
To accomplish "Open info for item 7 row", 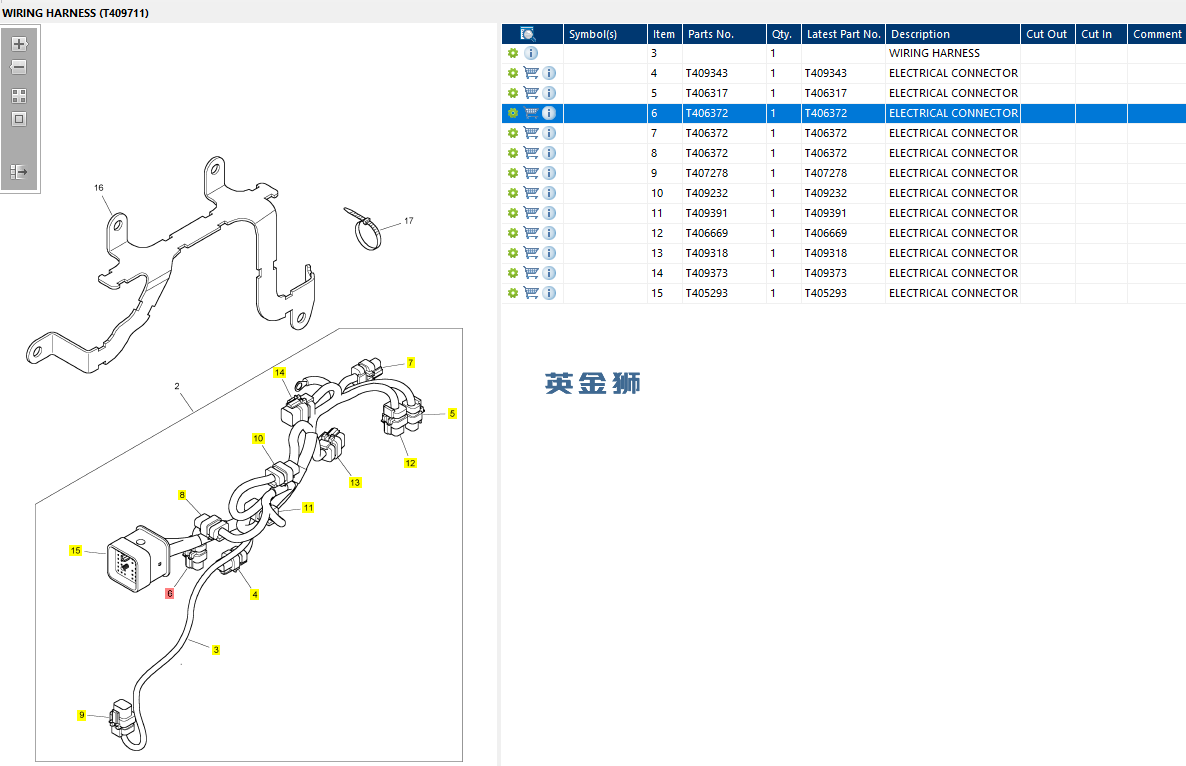I will point(549,133).
